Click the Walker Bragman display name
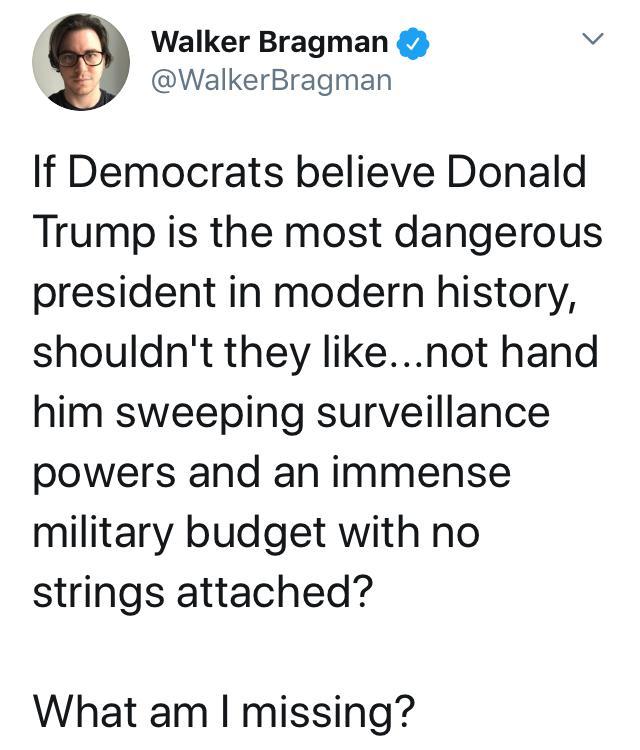The width and height of the screenshot is (640, 750). point(269,42)
